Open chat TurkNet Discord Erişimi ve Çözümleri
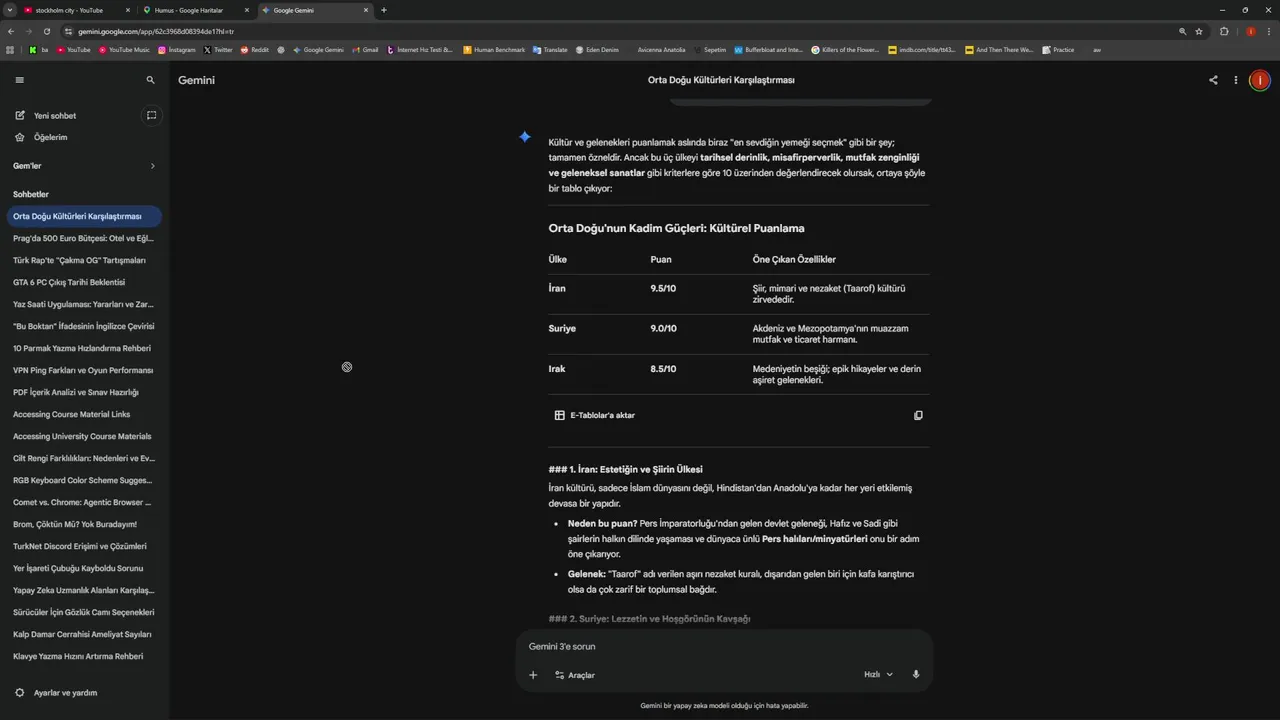 point(84,546)
